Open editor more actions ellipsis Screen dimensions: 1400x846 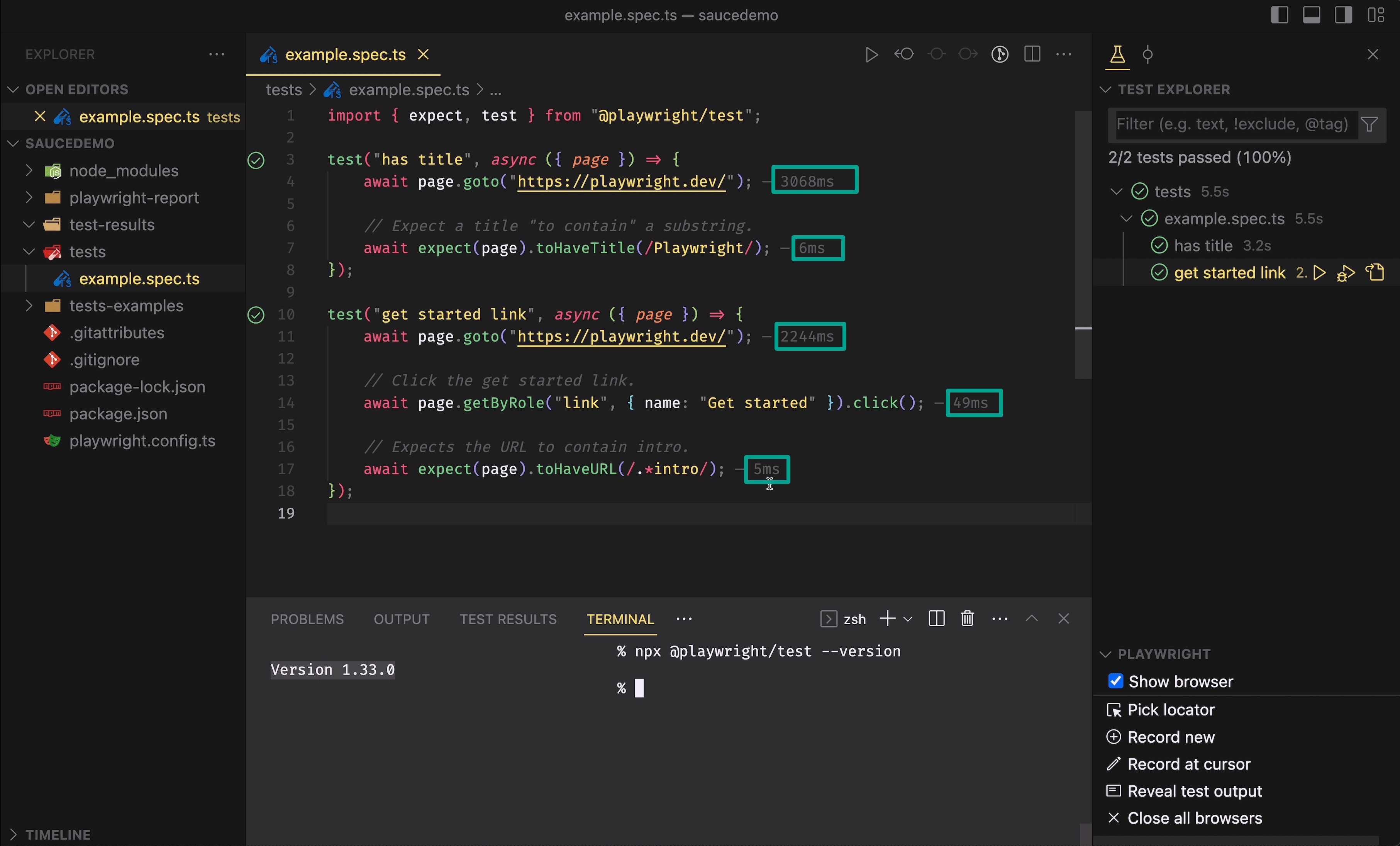pyautogui.click(x=1064, y=54)
